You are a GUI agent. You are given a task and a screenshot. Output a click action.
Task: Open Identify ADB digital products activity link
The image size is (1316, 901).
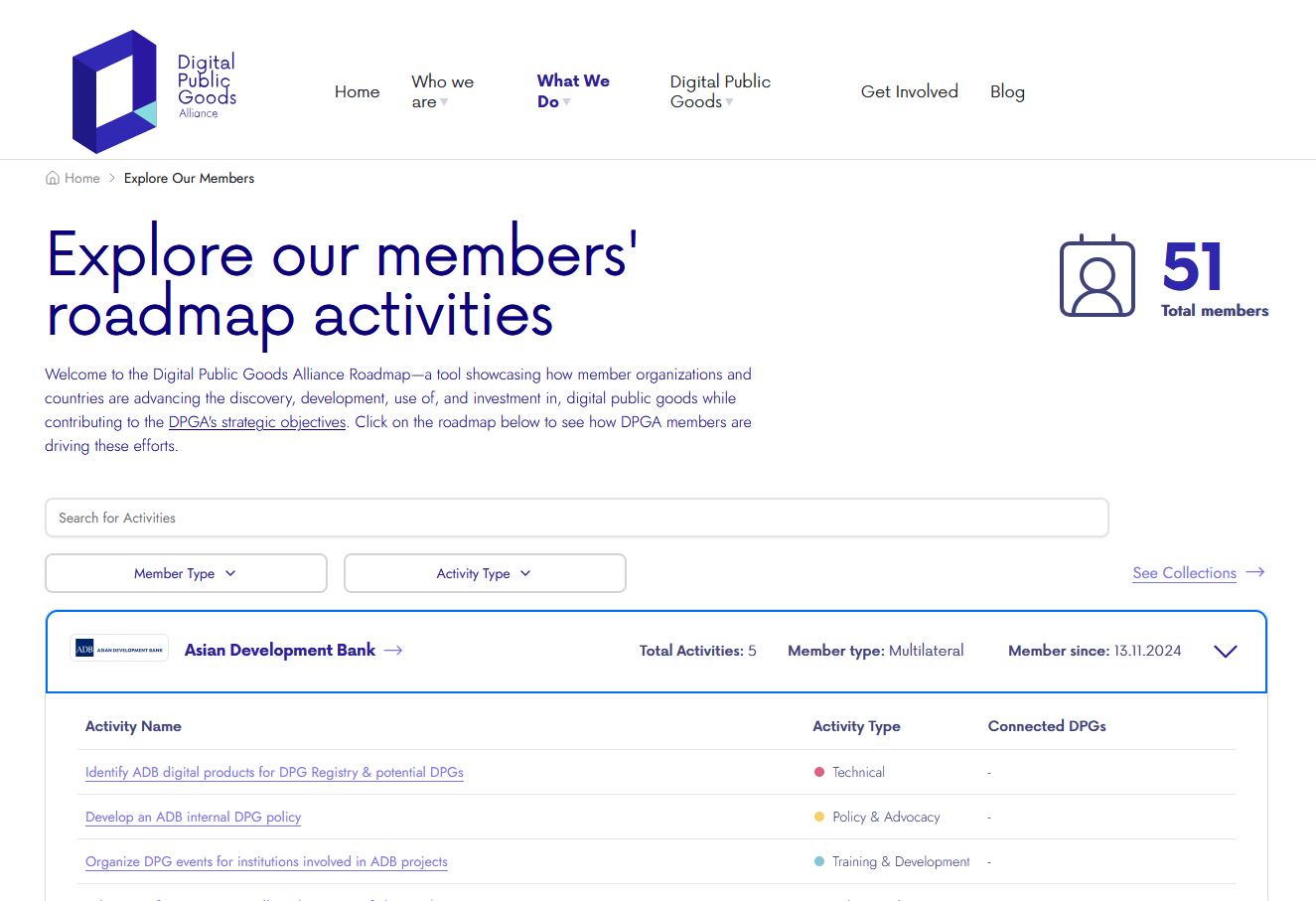[274, 772]
